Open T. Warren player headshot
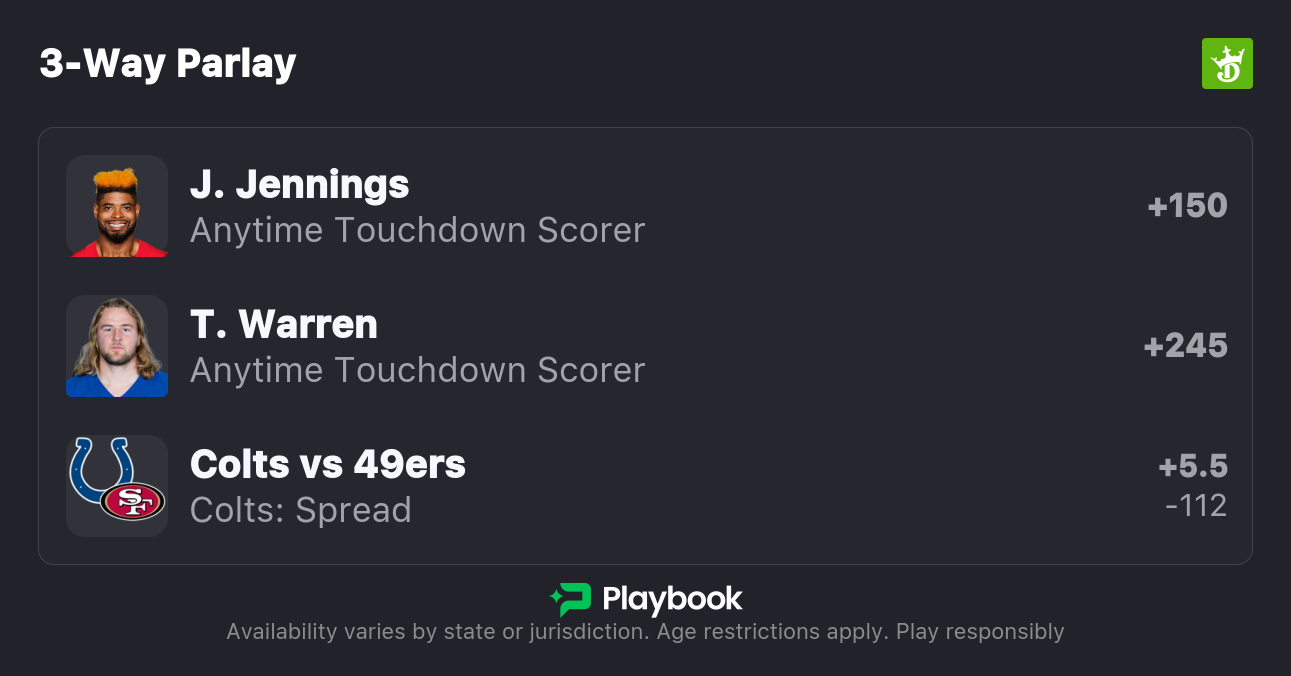Screen dimensions: 1291x676 click(x=117, y=346)
